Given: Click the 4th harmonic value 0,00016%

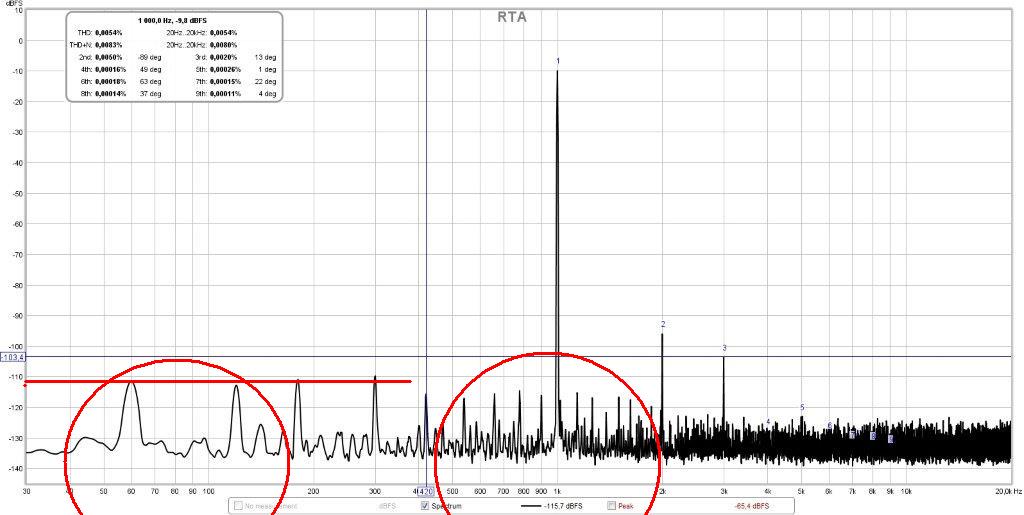Looking at the screenshot, I should click(110, 69).
